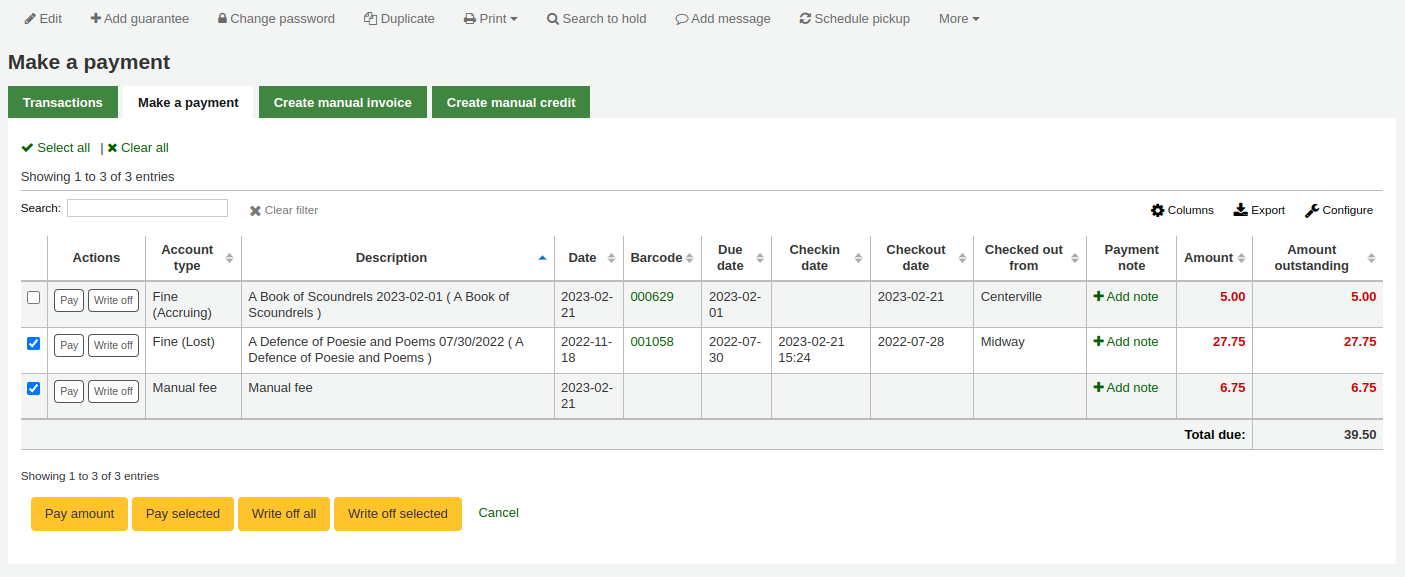Select the Change password lock icon

[221, 18]
